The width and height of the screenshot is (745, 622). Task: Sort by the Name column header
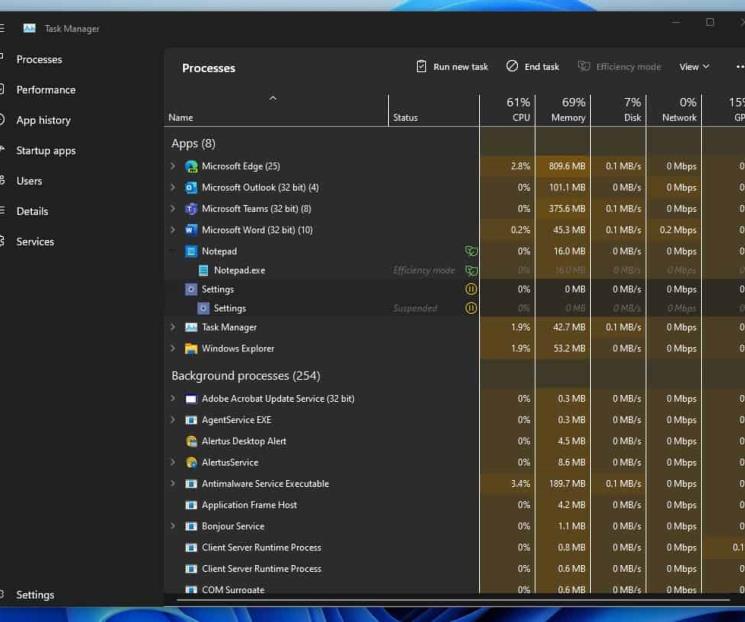276,110
